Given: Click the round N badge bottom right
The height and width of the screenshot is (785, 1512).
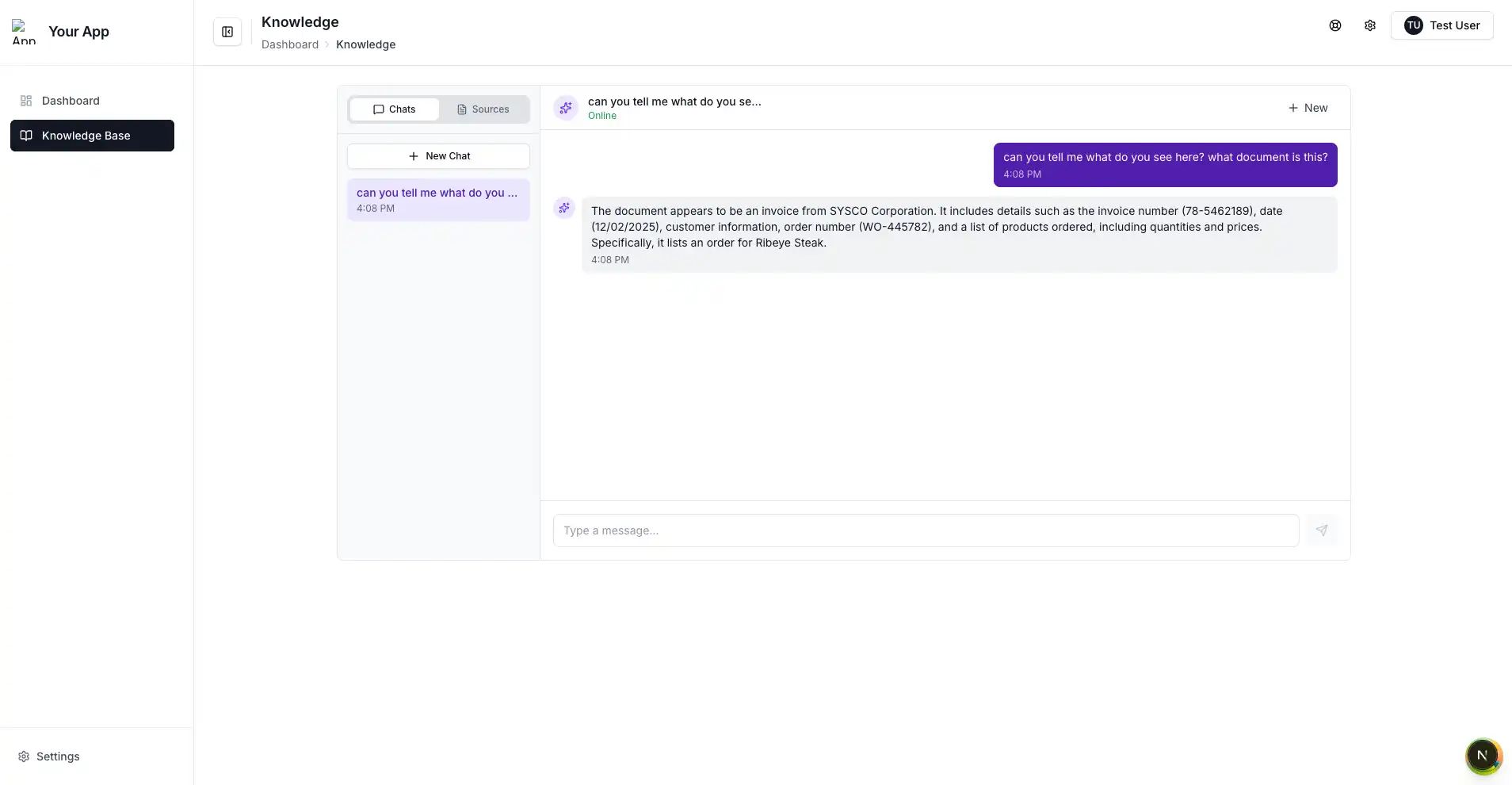Looking at the screenshot, I should click(x=1483, y=756).
